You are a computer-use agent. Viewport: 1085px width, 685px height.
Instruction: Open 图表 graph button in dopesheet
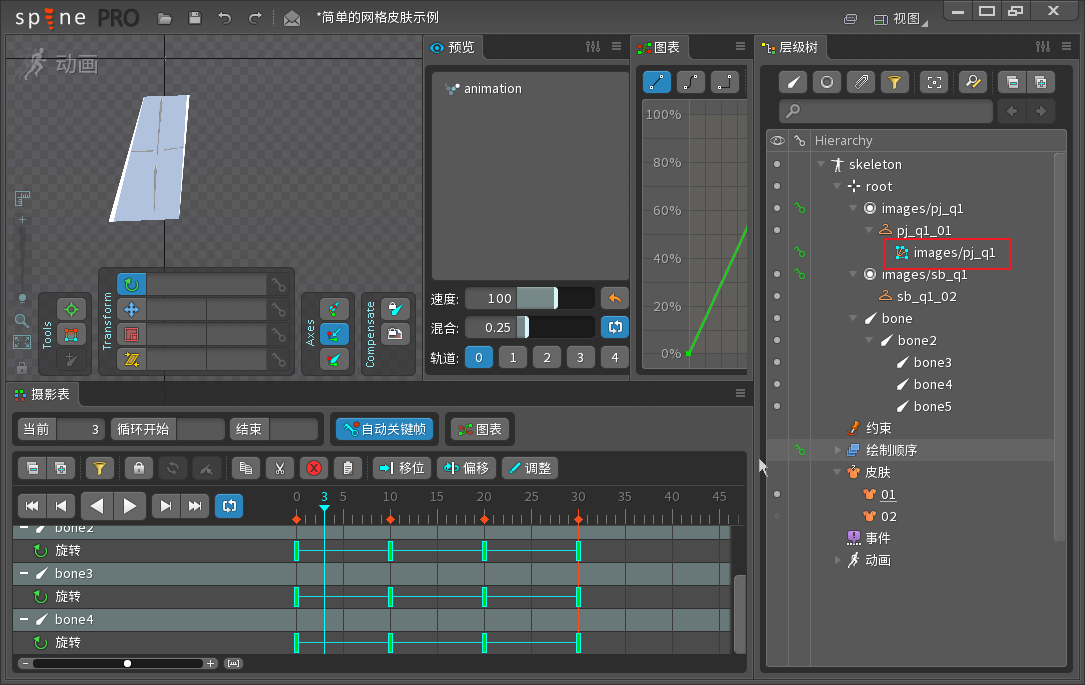(x=480, y=430)
